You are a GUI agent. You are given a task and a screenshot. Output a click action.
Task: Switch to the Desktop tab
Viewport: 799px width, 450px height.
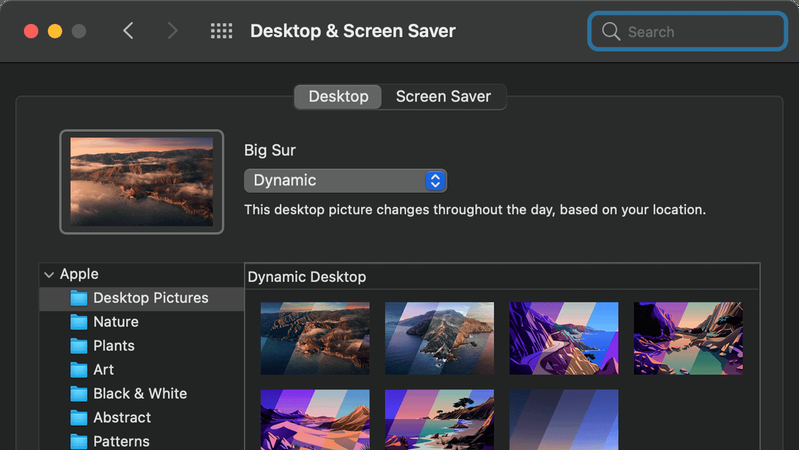coord(338,97)
